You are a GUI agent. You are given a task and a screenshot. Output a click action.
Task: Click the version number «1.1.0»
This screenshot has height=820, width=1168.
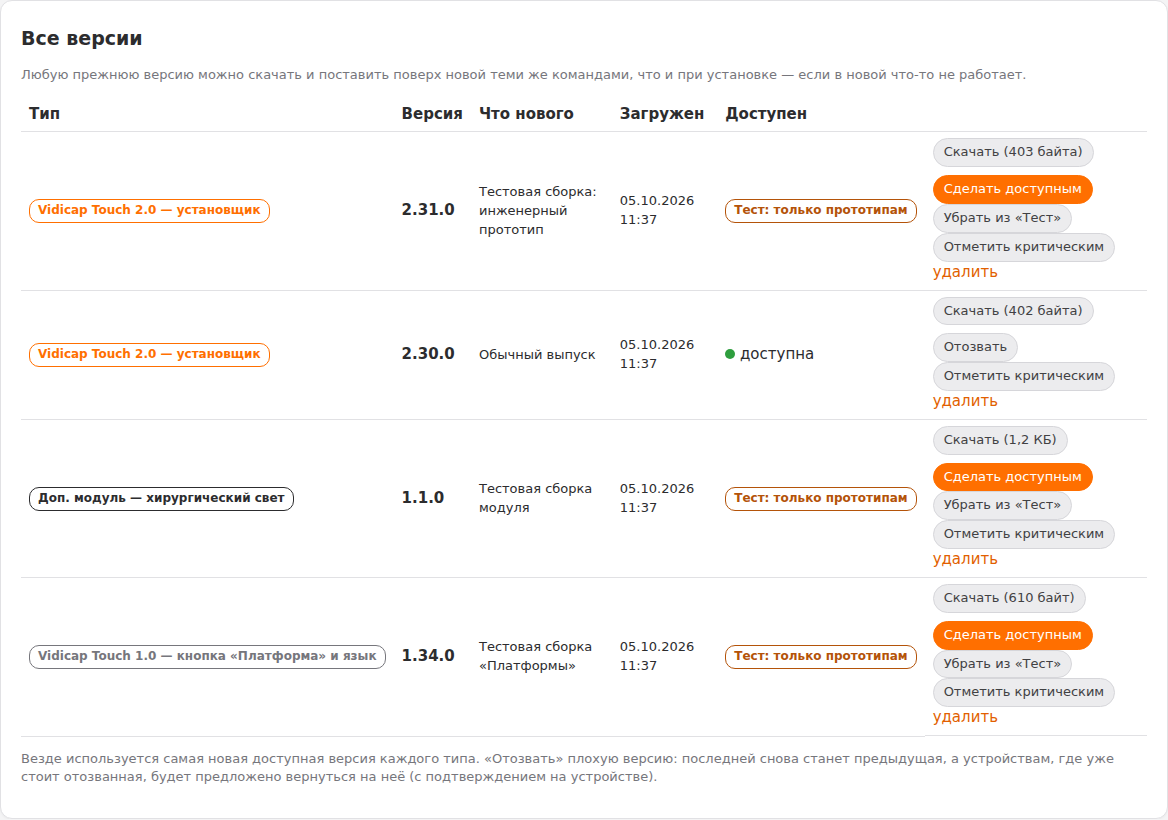tap(422, 498)
